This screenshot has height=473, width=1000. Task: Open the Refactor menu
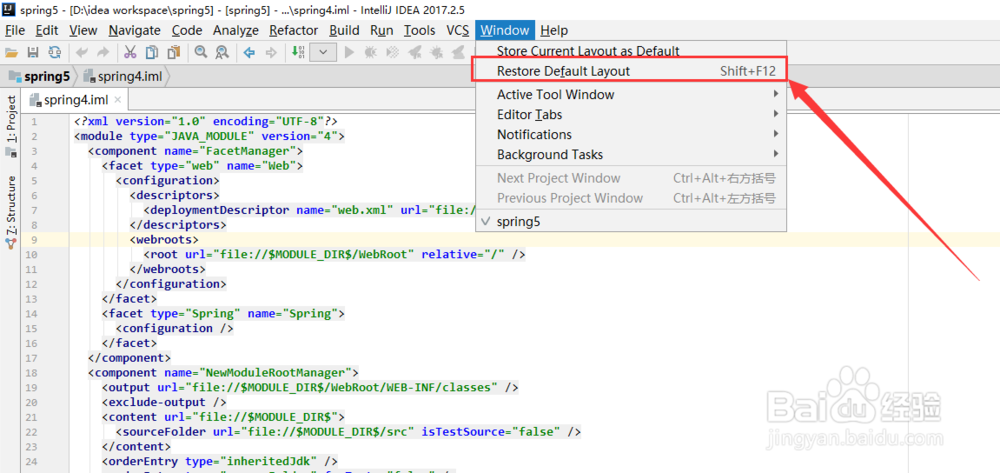point(293,30)
